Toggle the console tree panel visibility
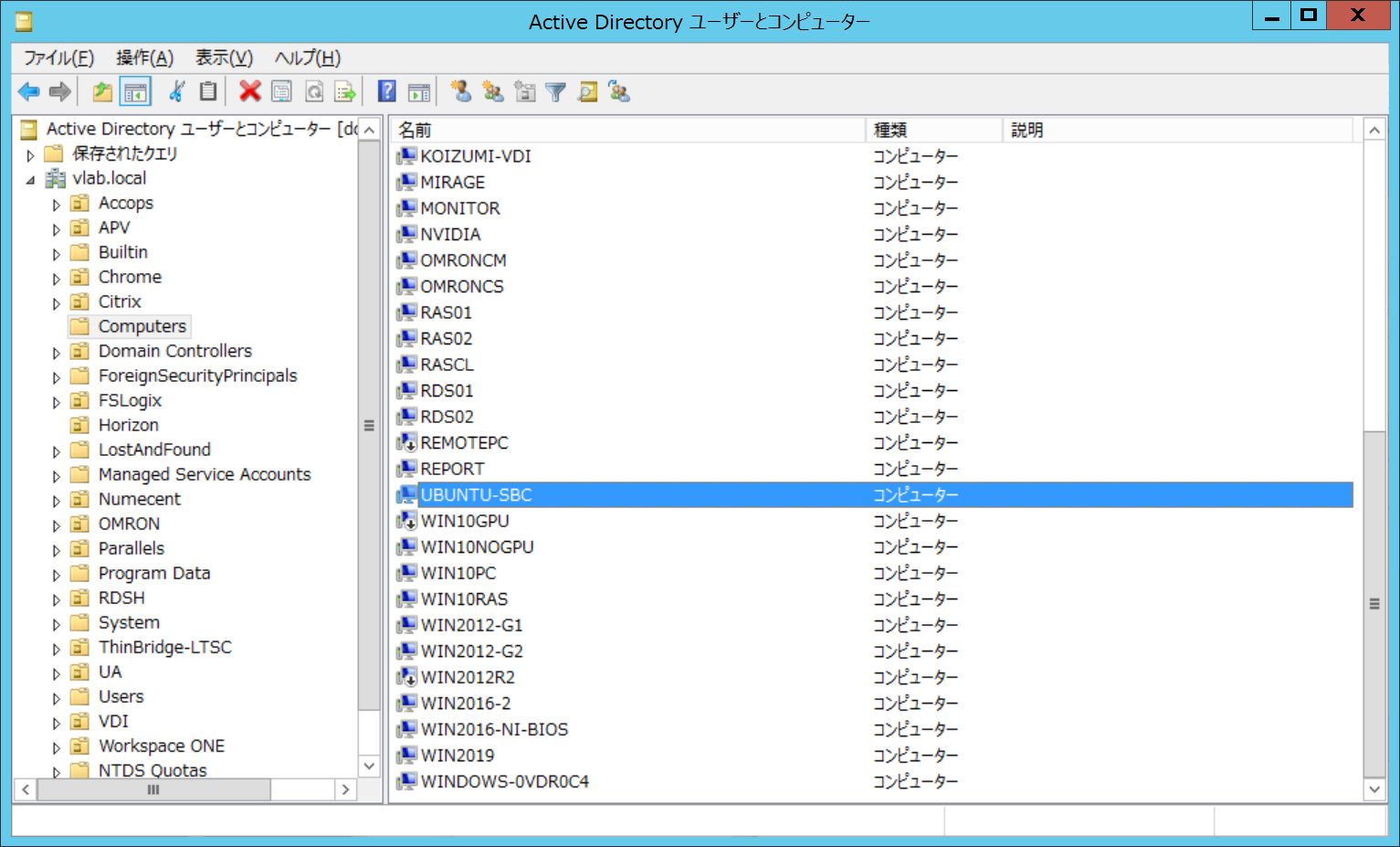 [x=134, y=91]
